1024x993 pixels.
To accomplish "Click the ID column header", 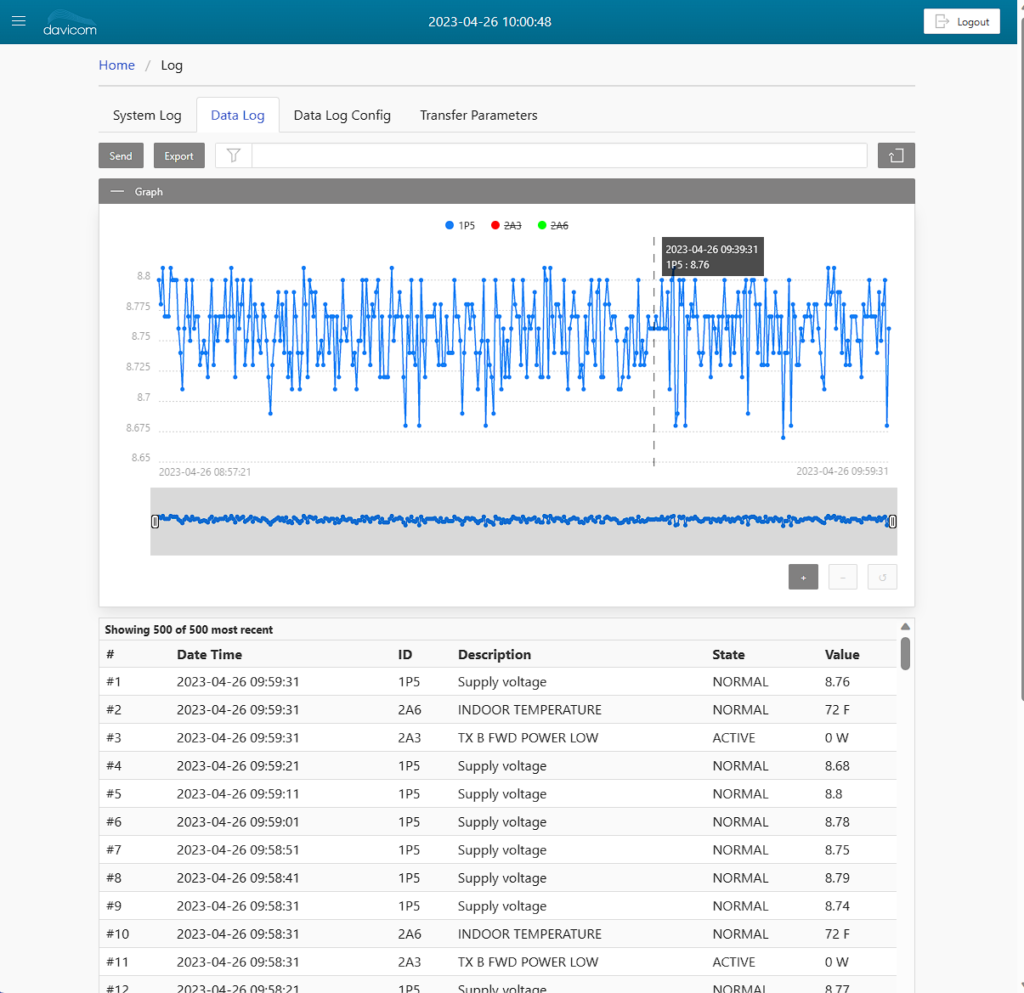I will (x=405, y=655).
